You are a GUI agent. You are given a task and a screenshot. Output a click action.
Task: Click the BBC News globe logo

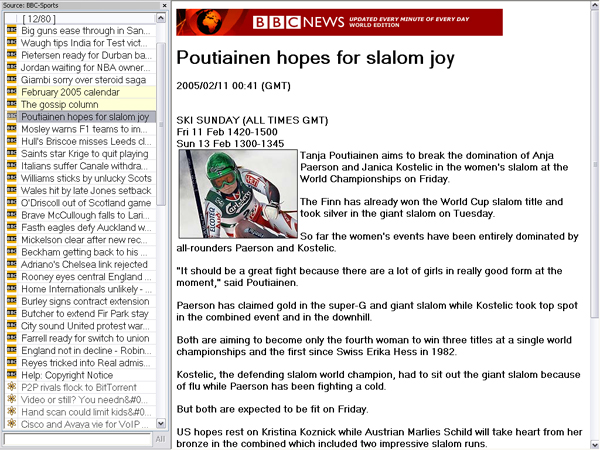coord(209,22)
